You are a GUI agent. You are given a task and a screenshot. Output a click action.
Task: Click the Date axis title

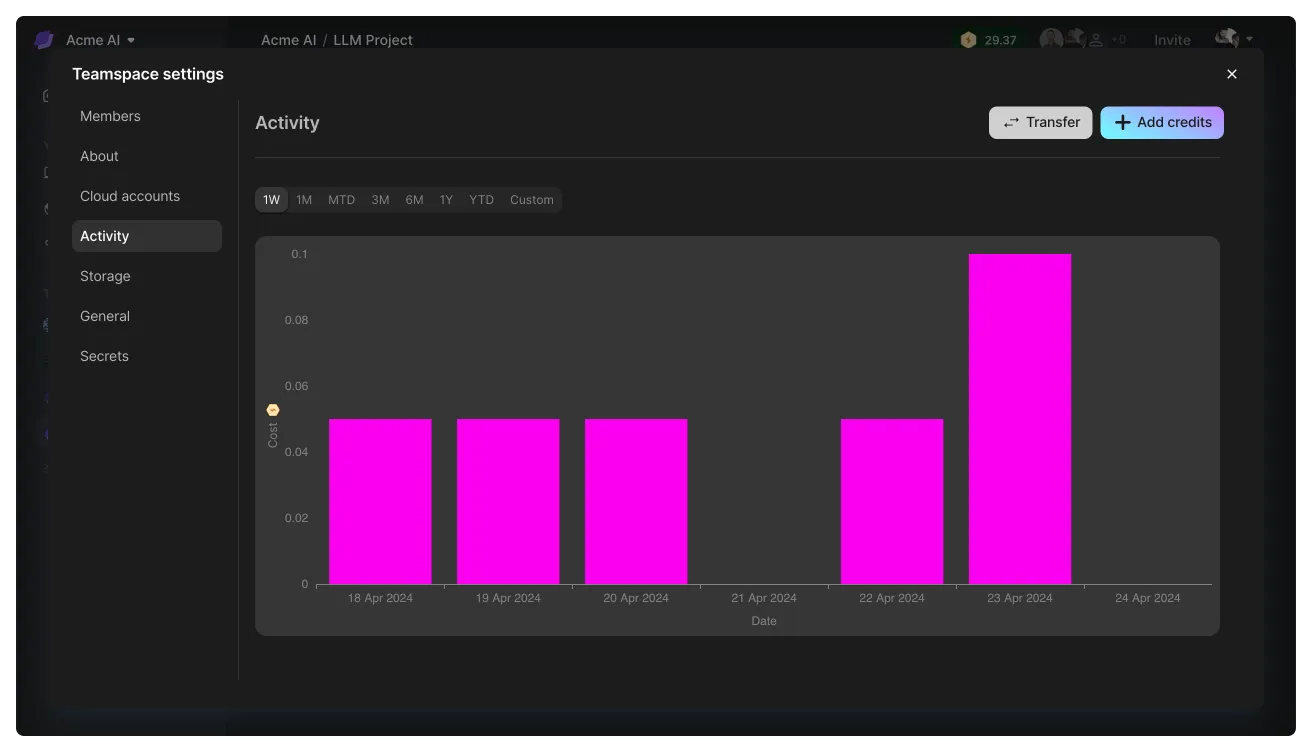(x=764, y=621)
